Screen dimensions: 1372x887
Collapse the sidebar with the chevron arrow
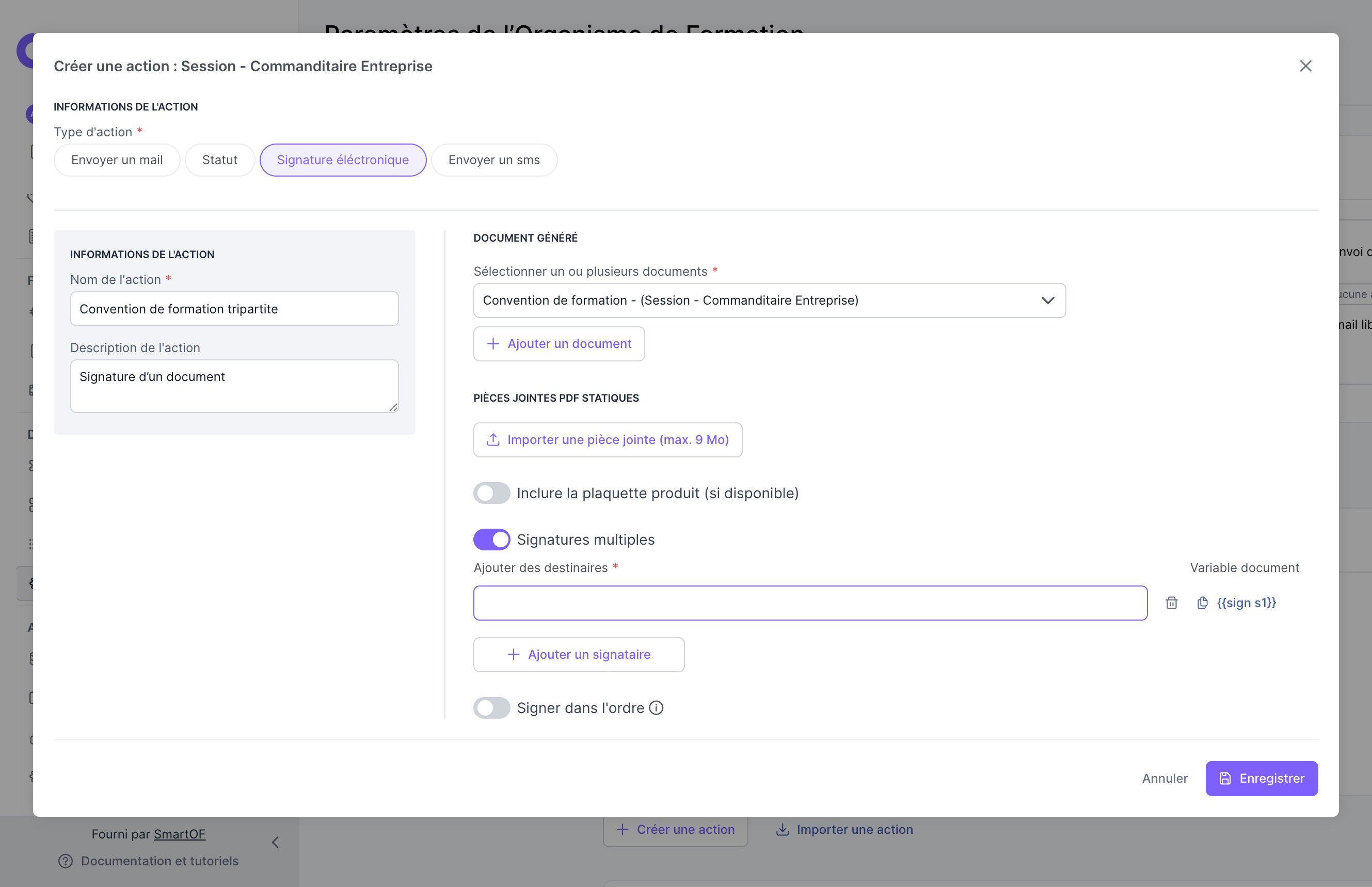click(x=275, y=843)
